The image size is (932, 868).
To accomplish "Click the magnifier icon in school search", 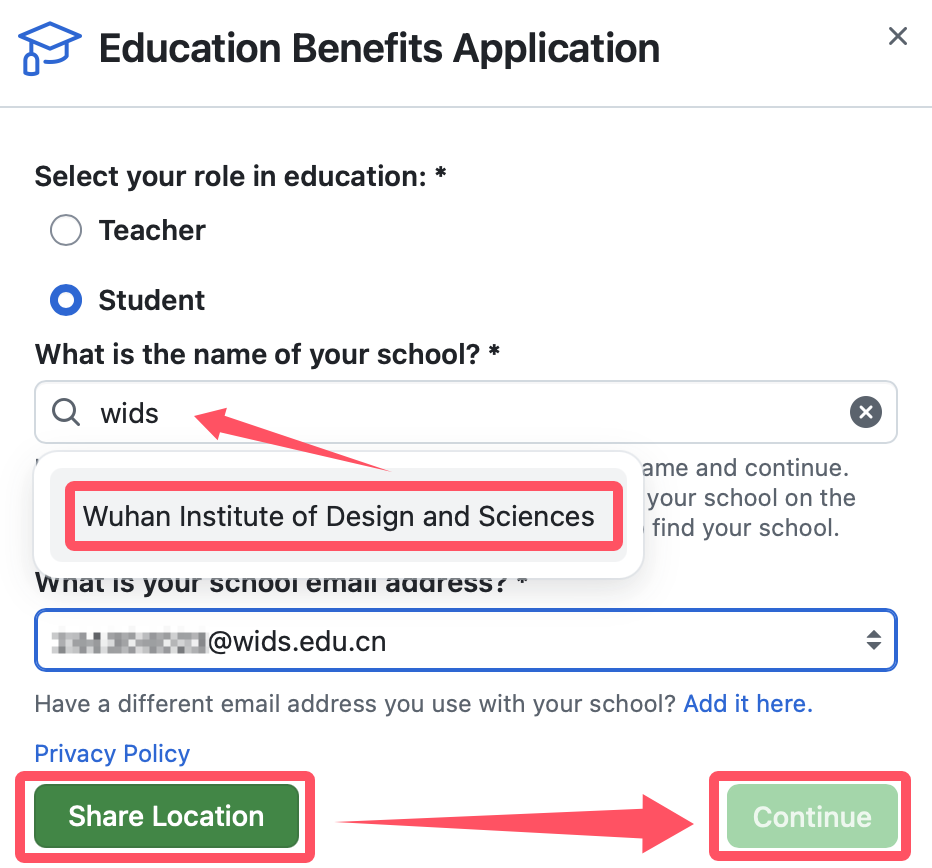I will 66,412.
